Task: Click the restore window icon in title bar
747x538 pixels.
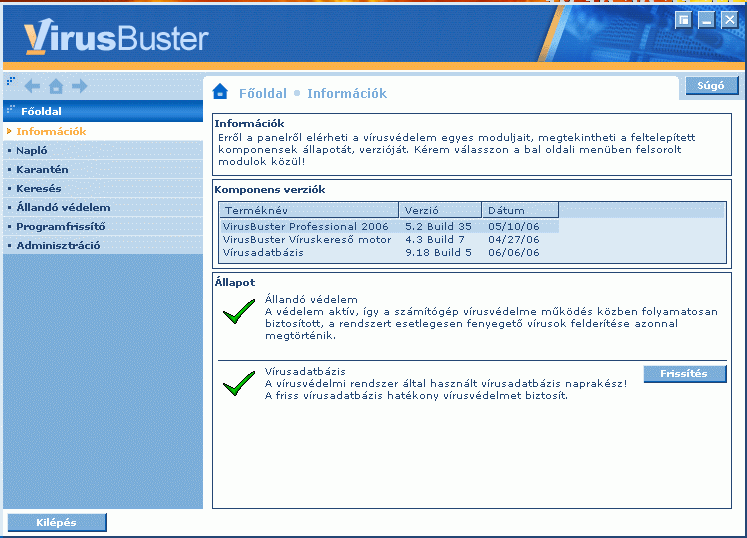Action: click(x=684, y=20)
